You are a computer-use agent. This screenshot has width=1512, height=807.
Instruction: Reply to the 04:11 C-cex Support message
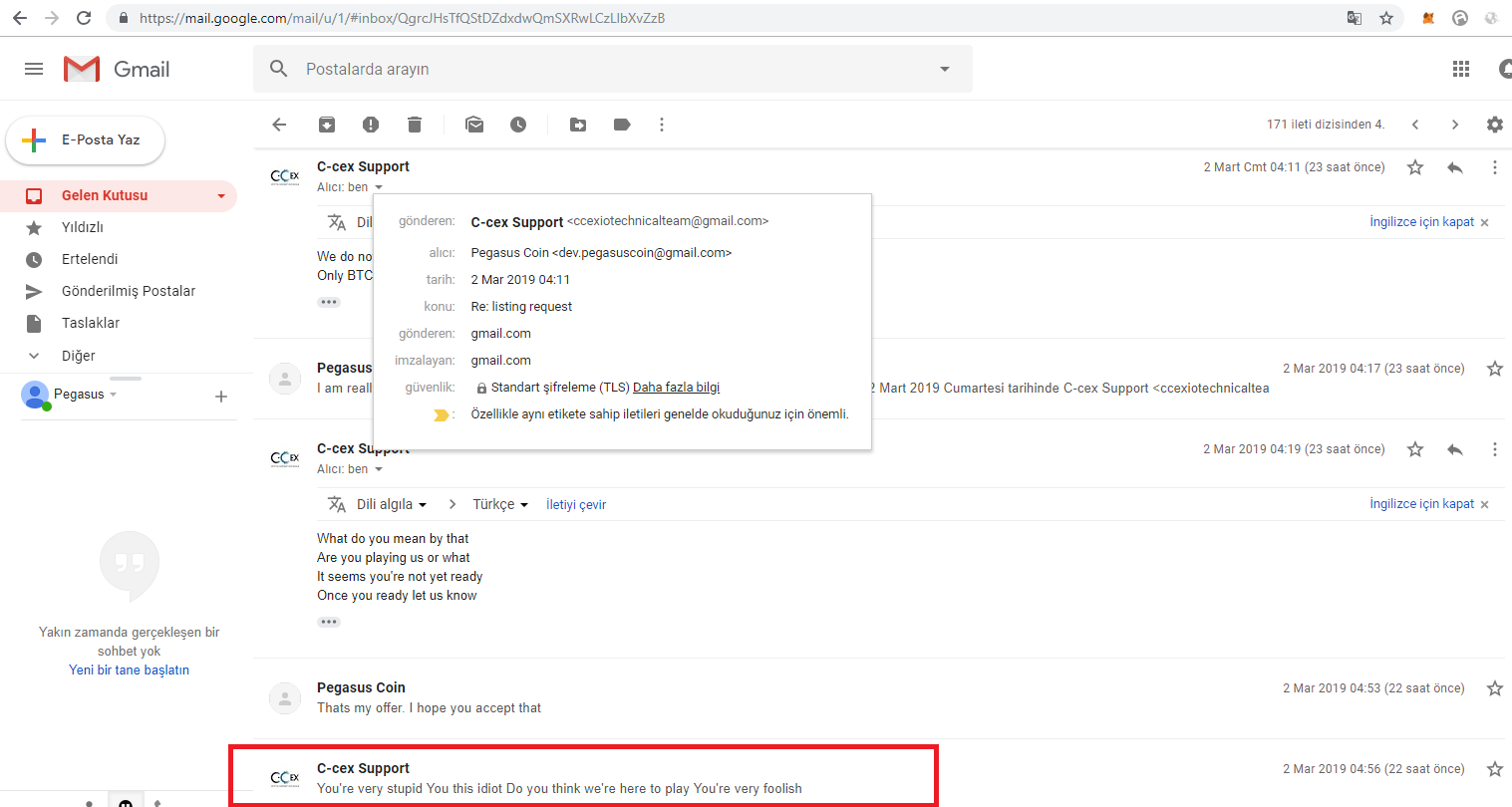[x=1455, y=167]
